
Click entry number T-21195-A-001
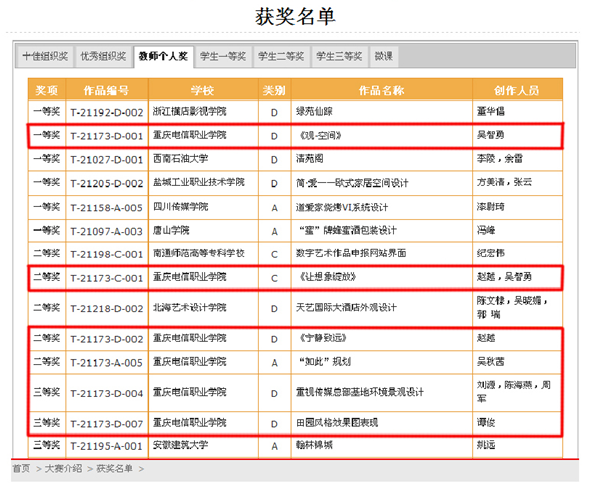click(x=106, y=445)
